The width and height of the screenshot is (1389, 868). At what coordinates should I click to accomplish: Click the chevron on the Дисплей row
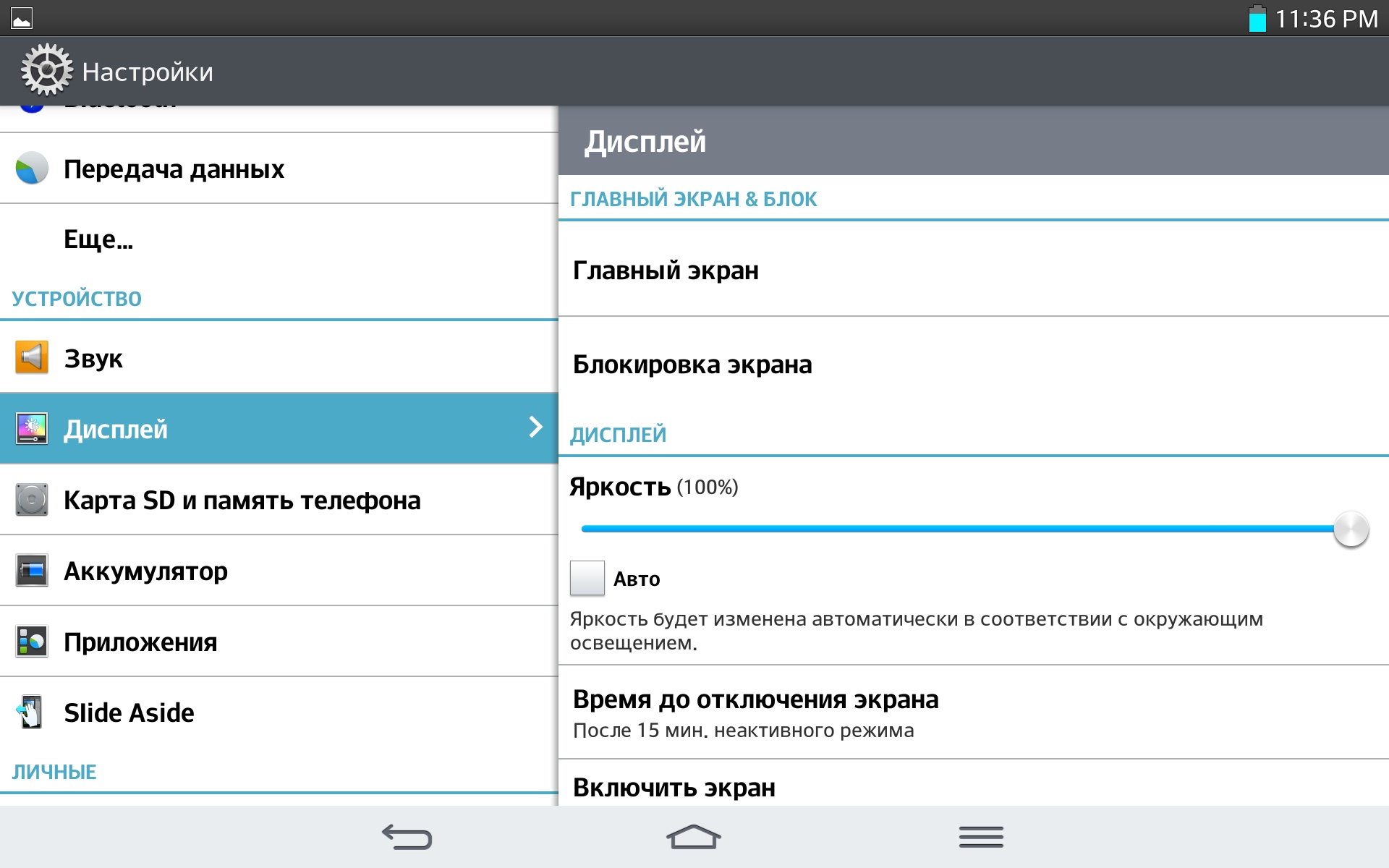535,427
